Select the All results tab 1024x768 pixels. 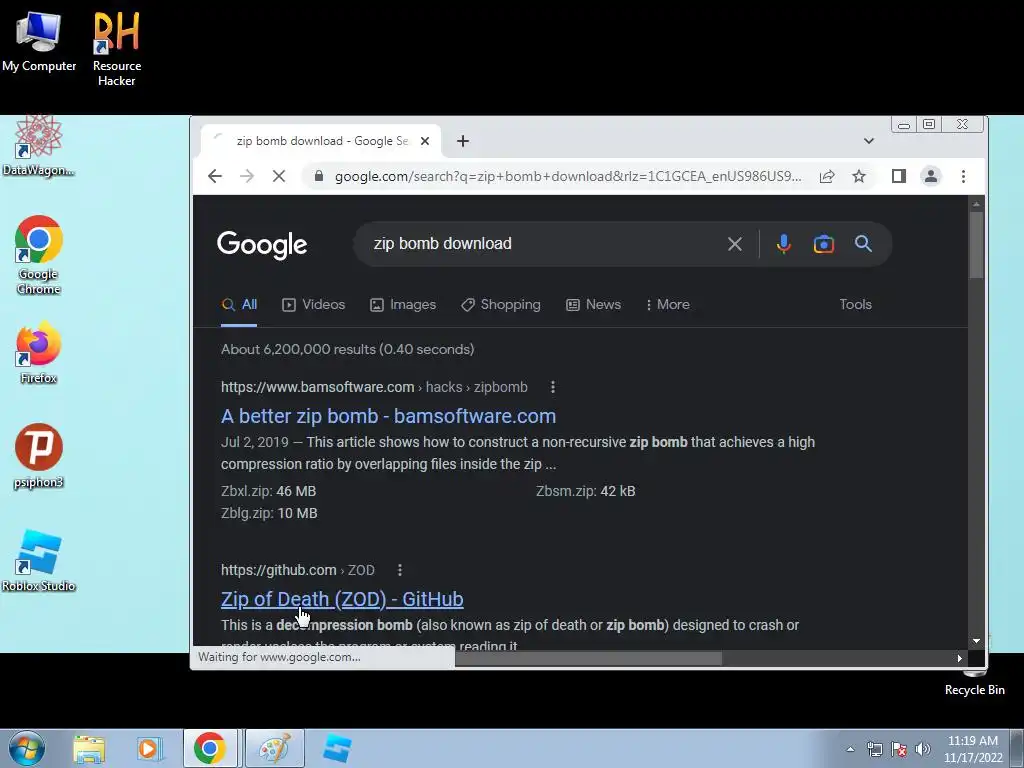239,305
